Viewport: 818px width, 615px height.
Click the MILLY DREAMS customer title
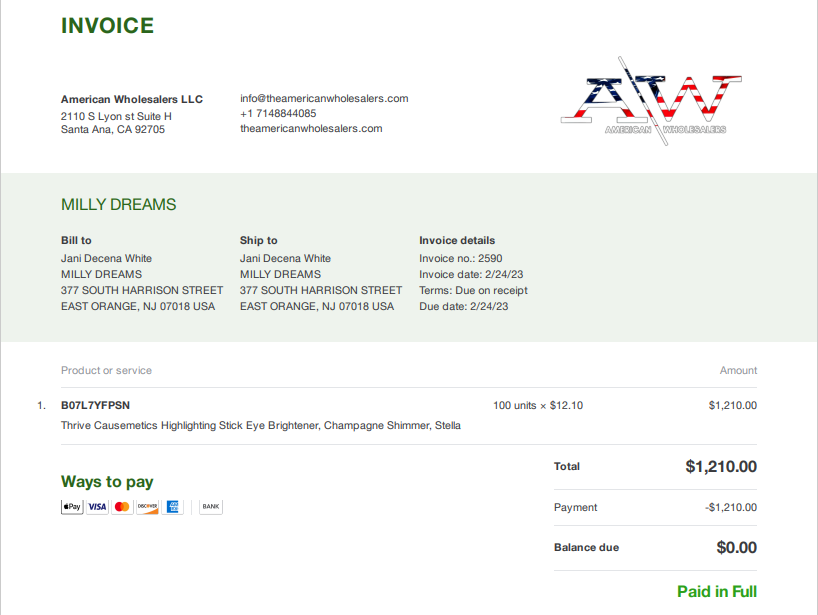tap(118, 204)
